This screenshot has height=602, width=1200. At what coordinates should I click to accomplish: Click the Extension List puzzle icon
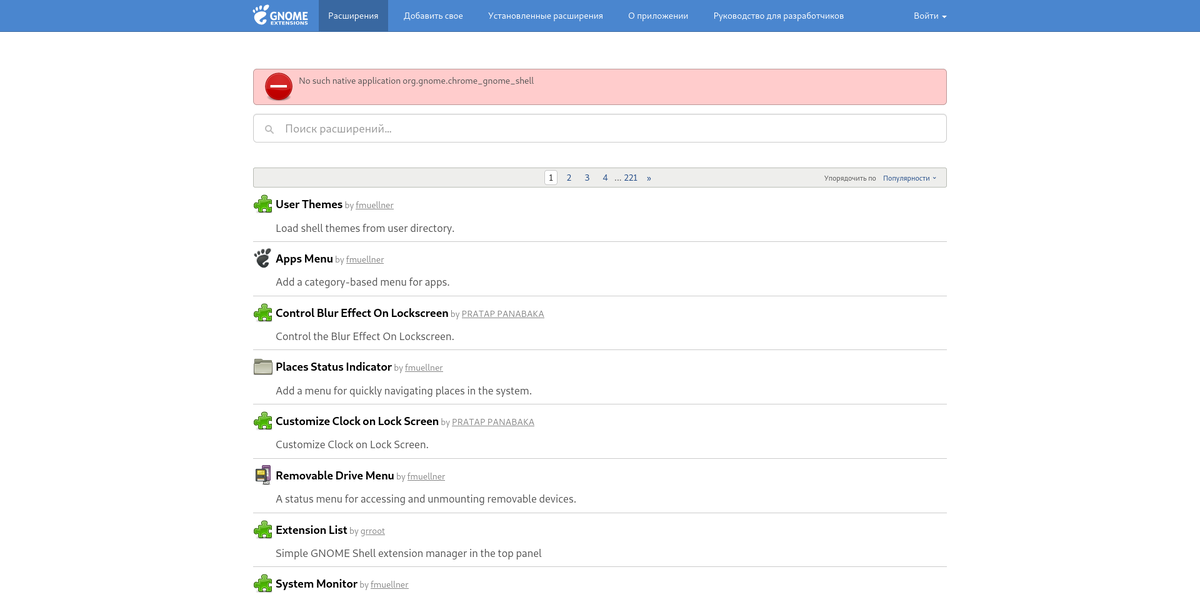click(x=263, y=529)
